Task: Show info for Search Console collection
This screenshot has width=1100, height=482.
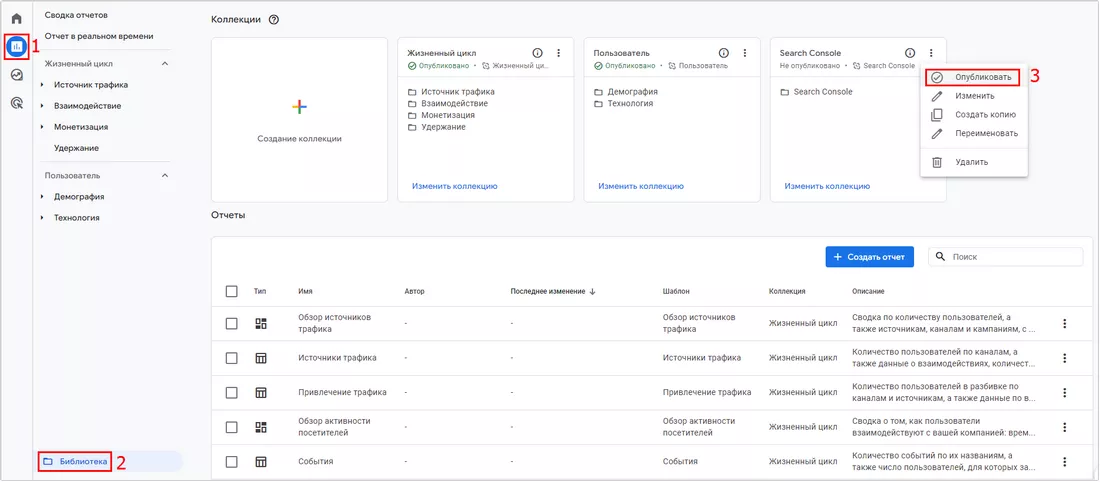Action: click(x=910, y=53)
